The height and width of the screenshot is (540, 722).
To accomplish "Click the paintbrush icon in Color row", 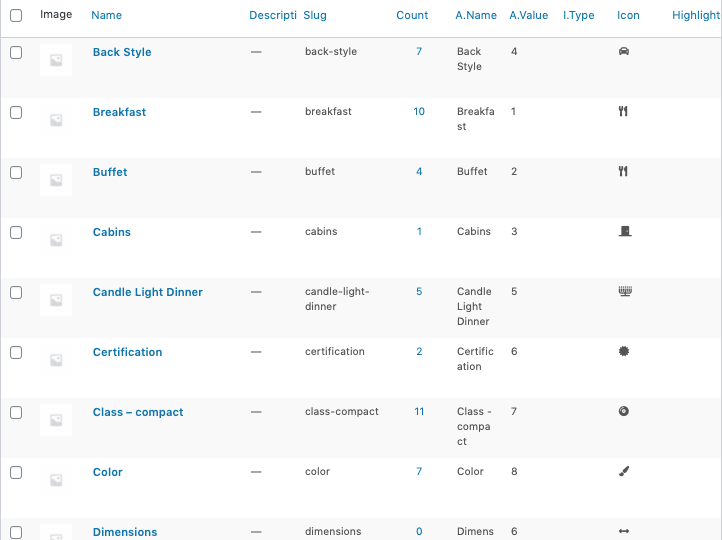I will coord(624,471).
